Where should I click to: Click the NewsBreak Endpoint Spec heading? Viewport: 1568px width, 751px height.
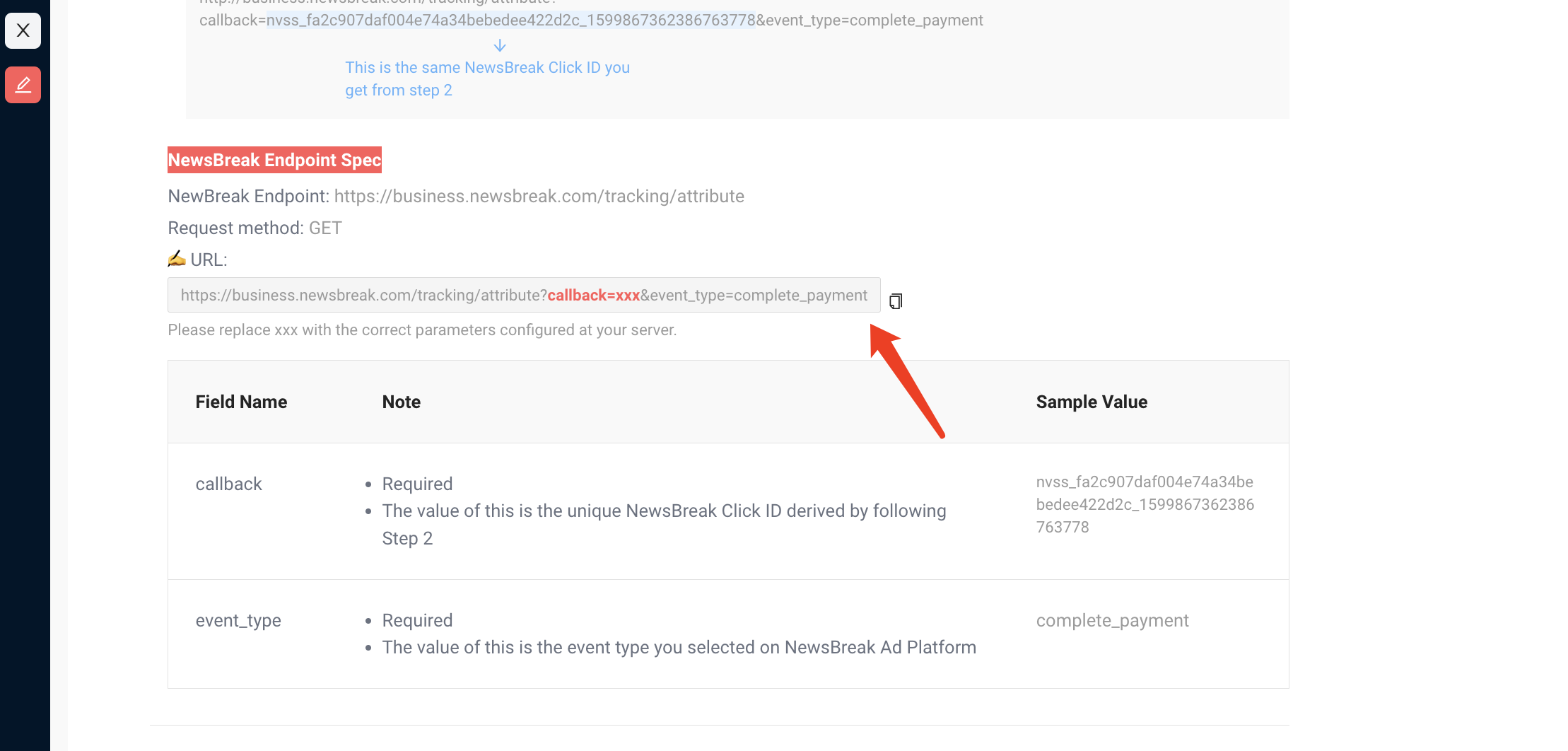tap(274, 160)
